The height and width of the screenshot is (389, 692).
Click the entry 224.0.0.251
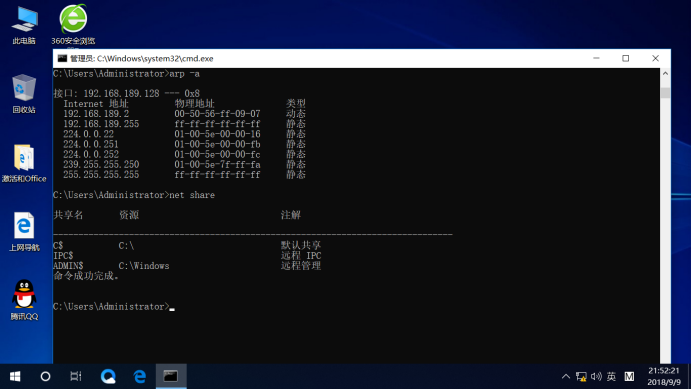click(x=91, y=144)
